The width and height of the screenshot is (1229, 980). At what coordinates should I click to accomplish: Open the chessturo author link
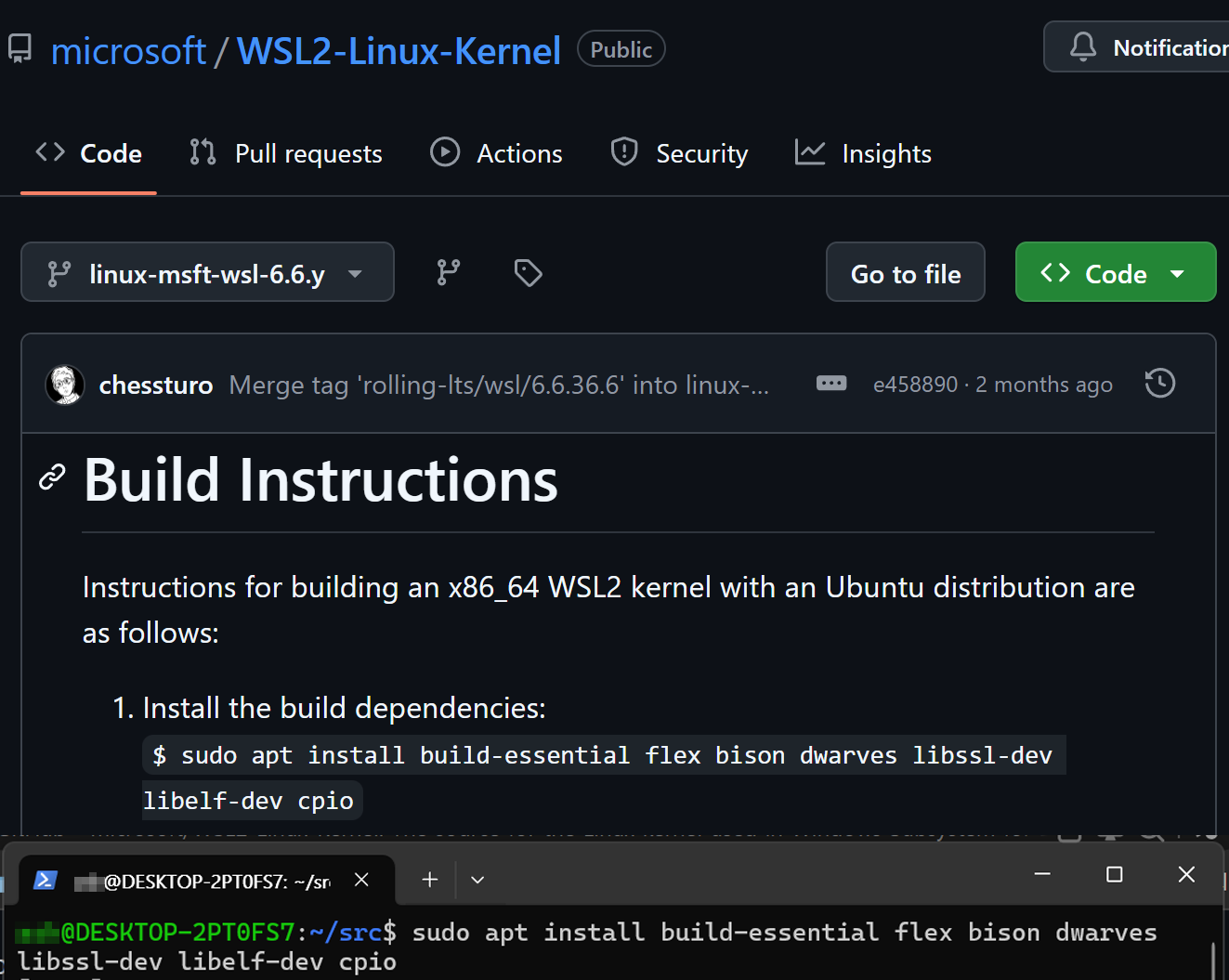click(156, 385)
